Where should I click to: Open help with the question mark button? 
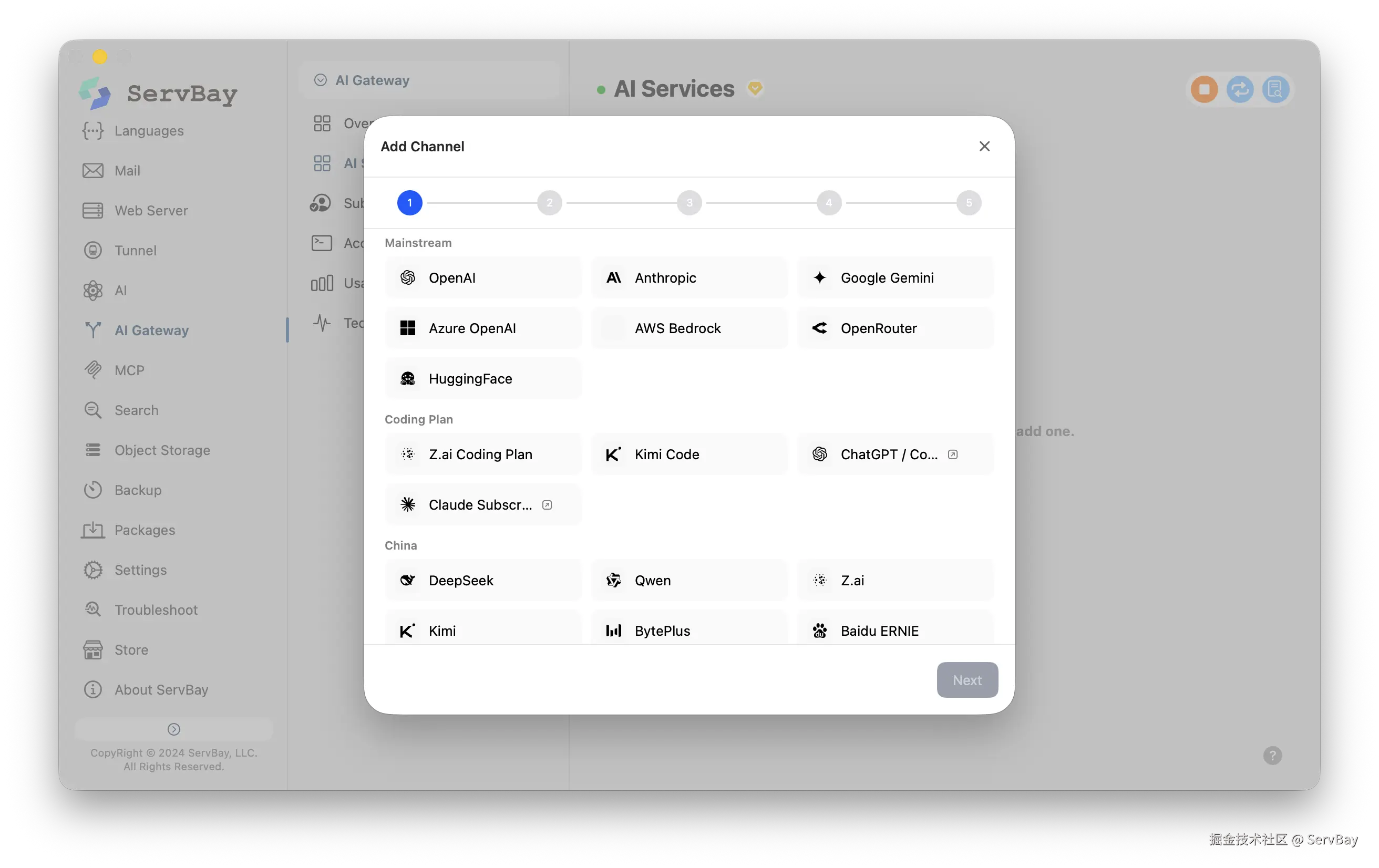1272,755
